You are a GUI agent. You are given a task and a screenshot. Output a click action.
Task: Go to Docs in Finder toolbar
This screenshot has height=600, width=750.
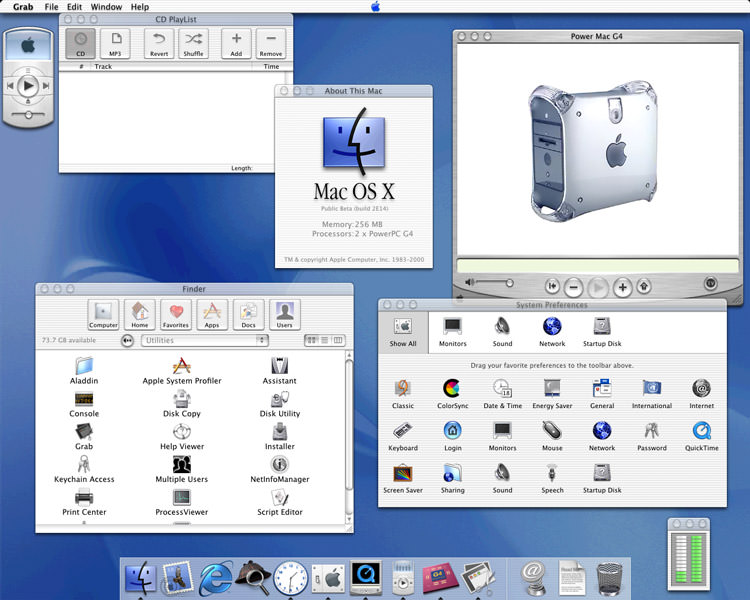pyautogui.click(x=248, y=314)
